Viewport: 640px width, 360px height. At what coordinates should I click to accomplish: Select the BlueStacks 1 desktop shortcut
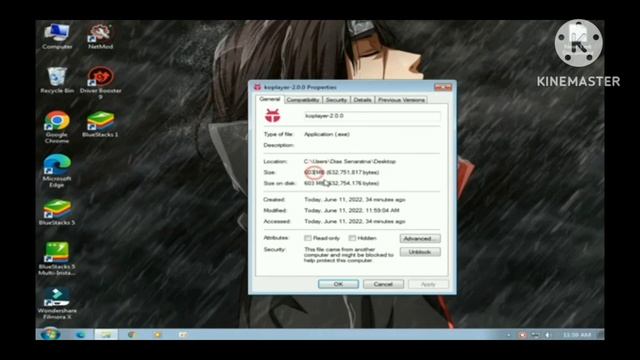[100, 124]
